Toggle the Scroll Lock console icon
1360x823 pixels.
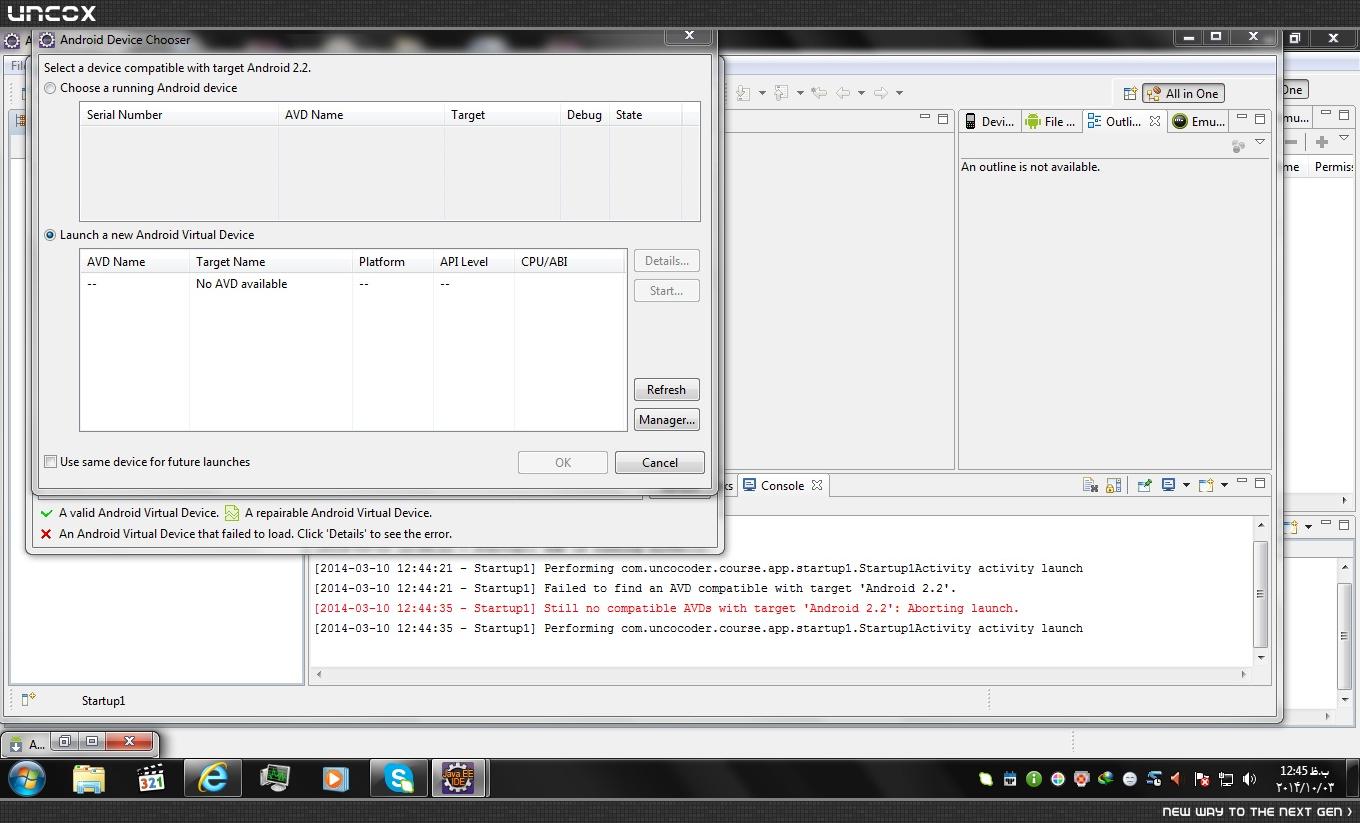[1113, 485]
